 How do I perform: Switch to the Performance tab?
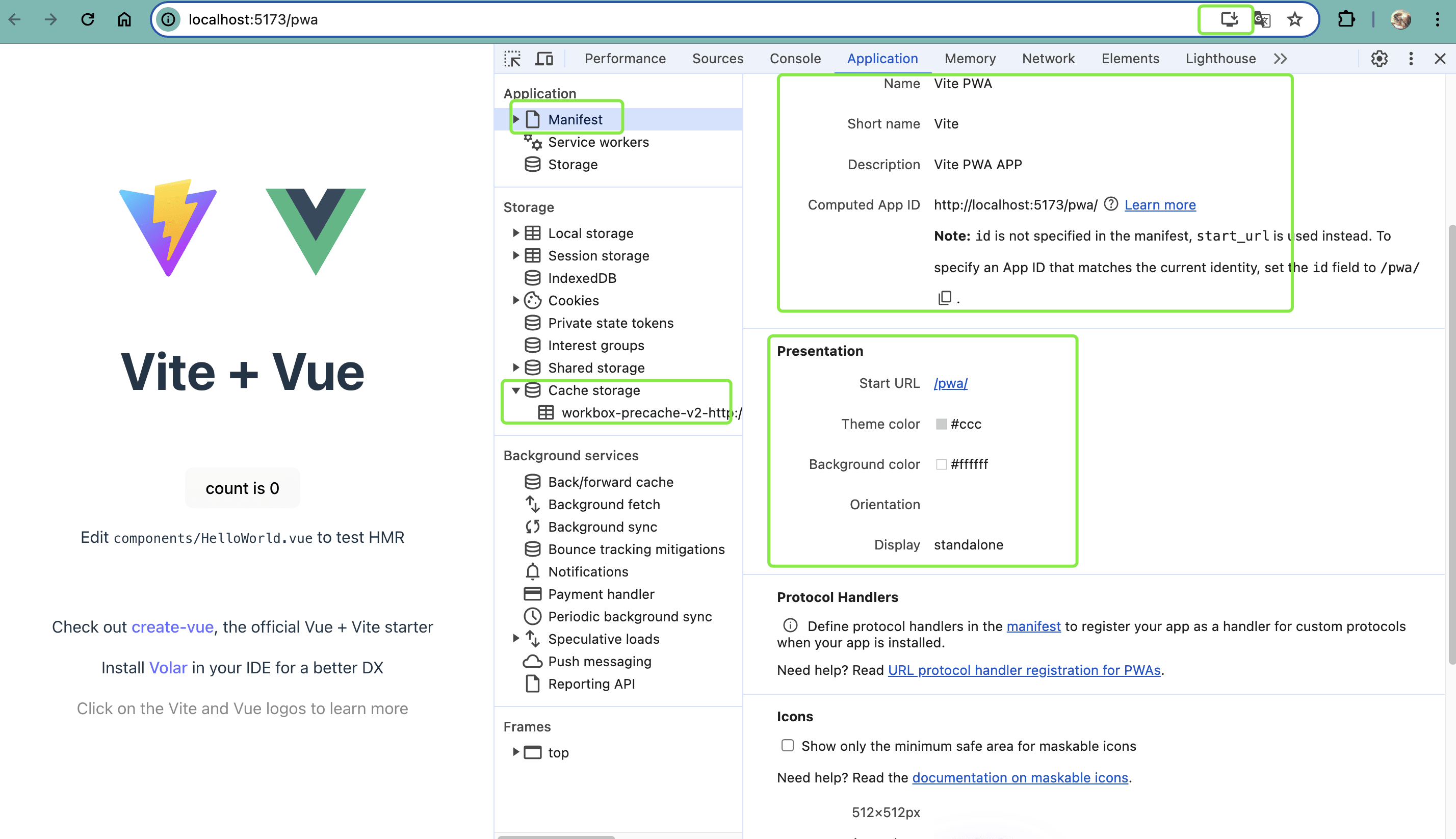[625, 59]
